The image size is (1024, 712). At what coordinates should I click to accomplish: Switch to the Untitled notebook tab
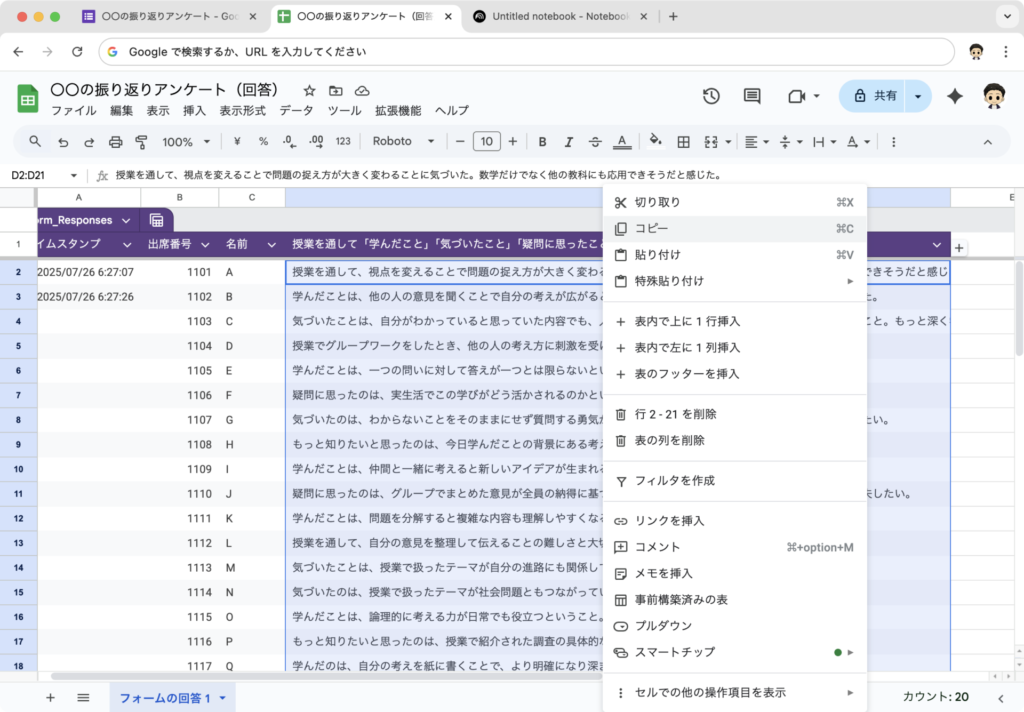click(x=560, y=16)
